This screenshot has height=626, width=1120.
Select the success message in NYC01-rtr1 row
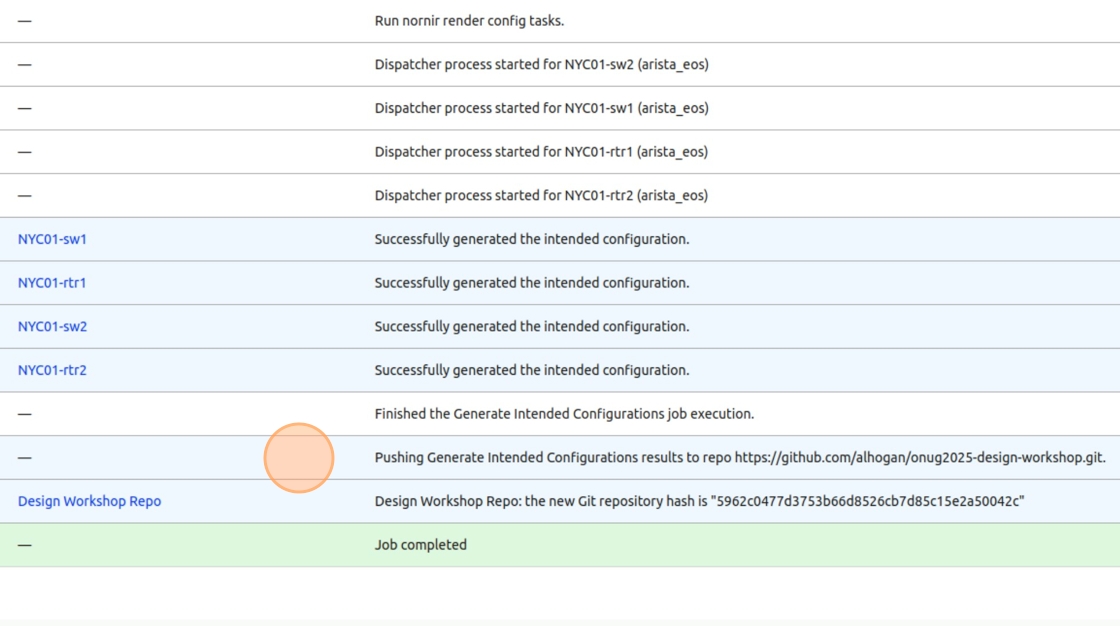click(x=531, y=283)
